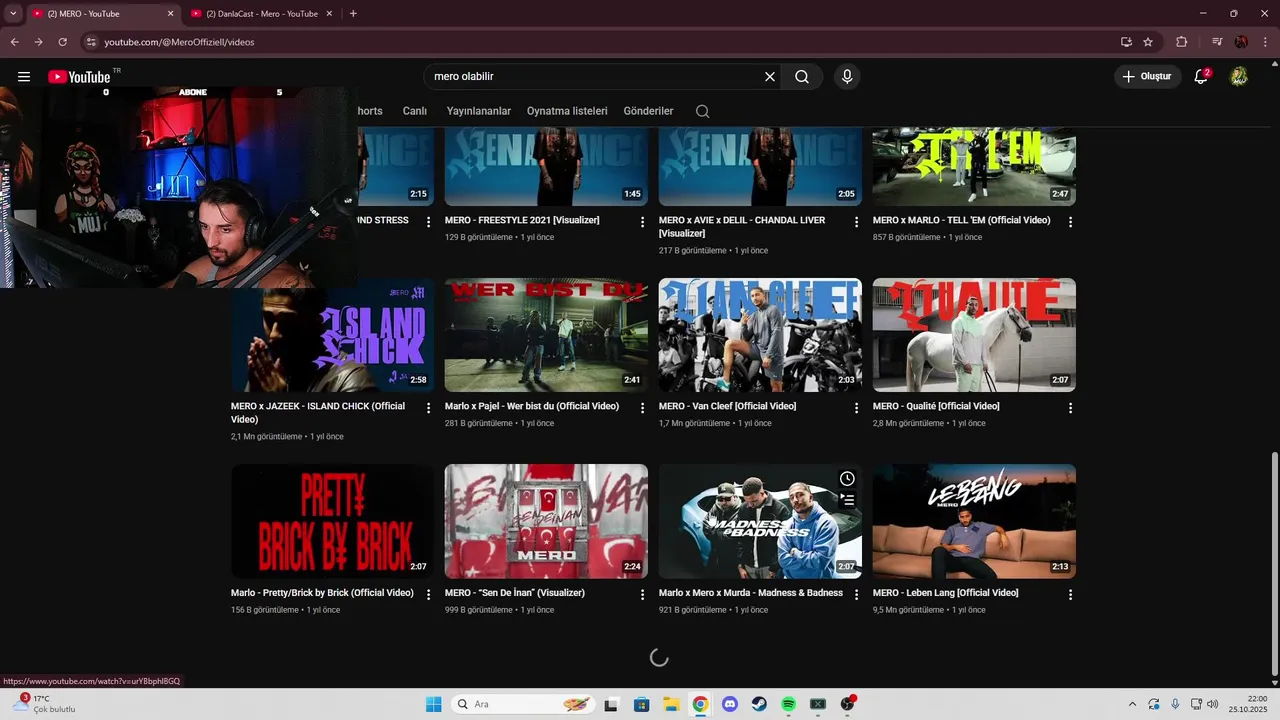
Task: Show hidden system tray icons chevron
Action: pyautogui.click(x=1132, y=704)
